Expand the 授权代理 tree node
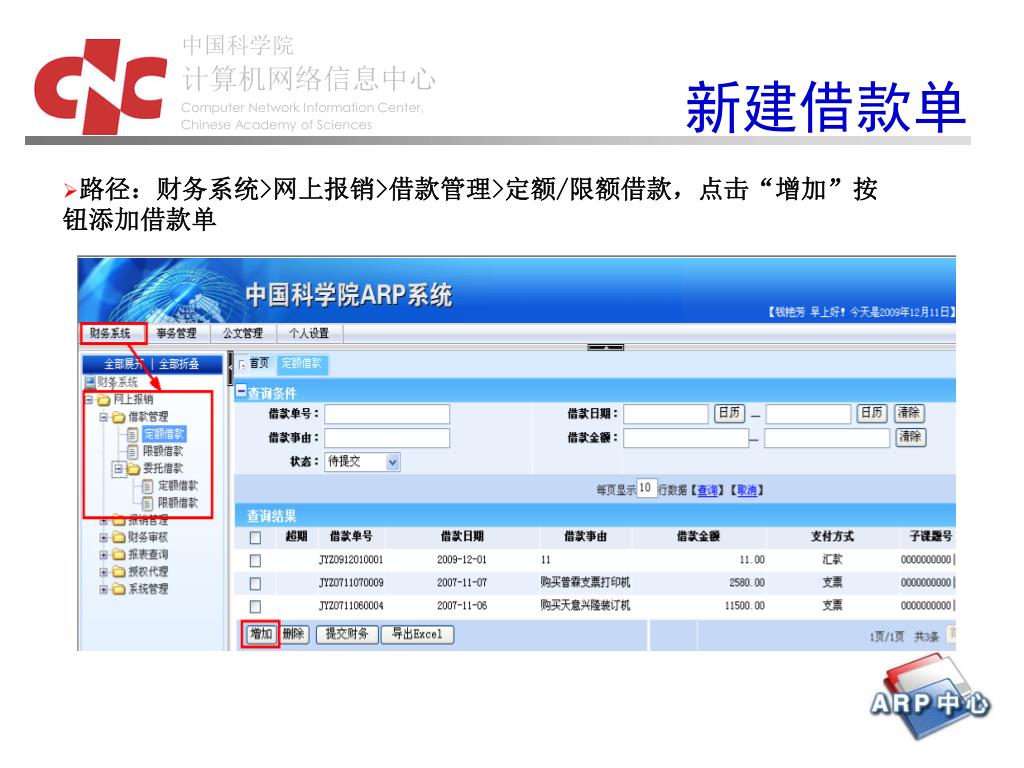This screenshot has height=768, width=1024. coord(103,572)
